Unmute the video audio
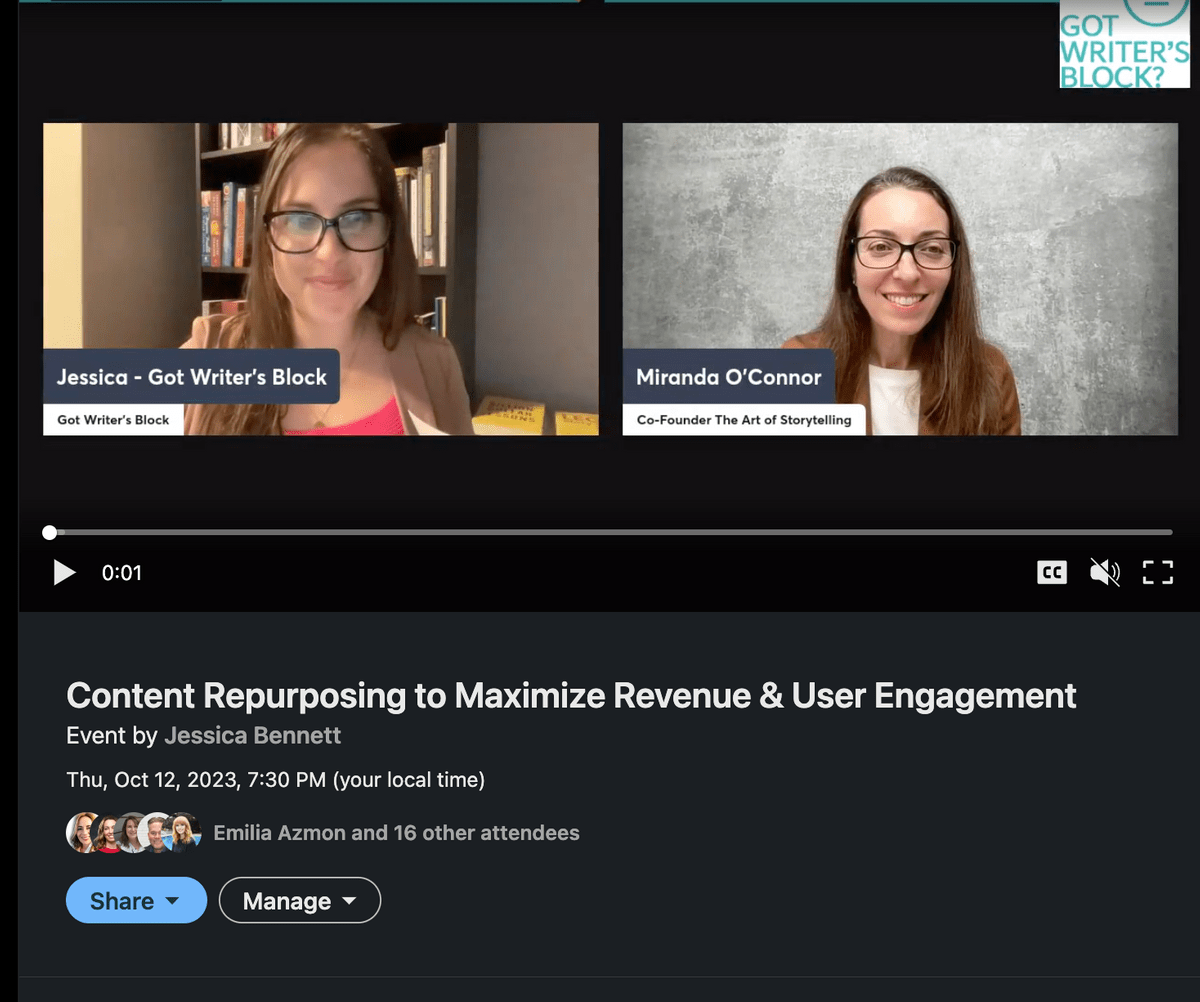 [1104, 573]
